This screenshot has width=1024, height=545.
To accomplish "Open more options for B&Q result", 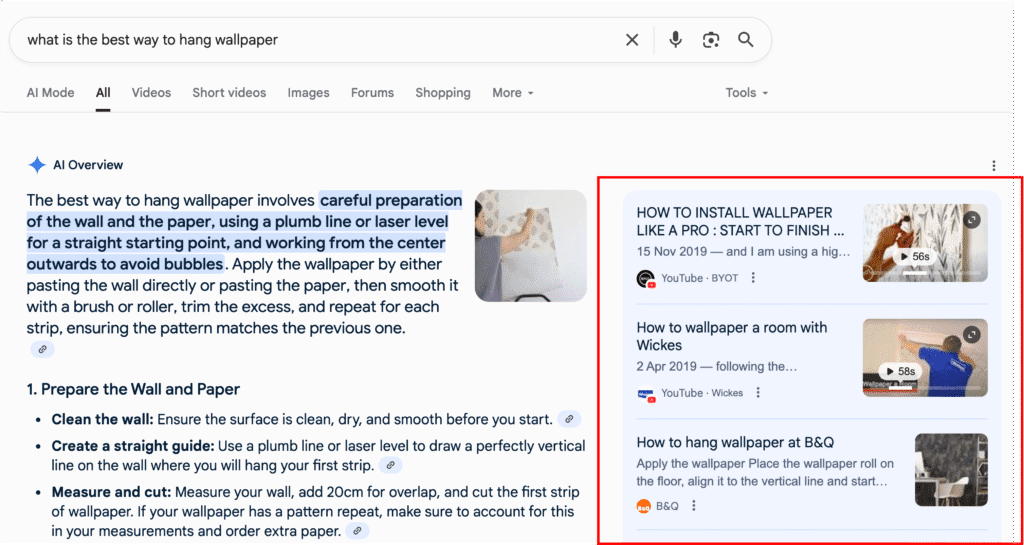I will (694, 506).
